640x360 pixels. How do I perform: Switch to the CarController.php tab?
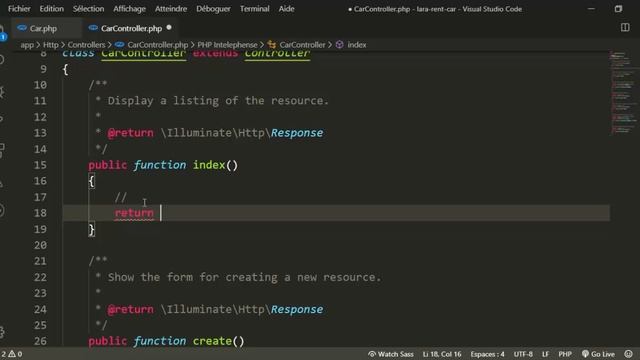click(131, 28)
